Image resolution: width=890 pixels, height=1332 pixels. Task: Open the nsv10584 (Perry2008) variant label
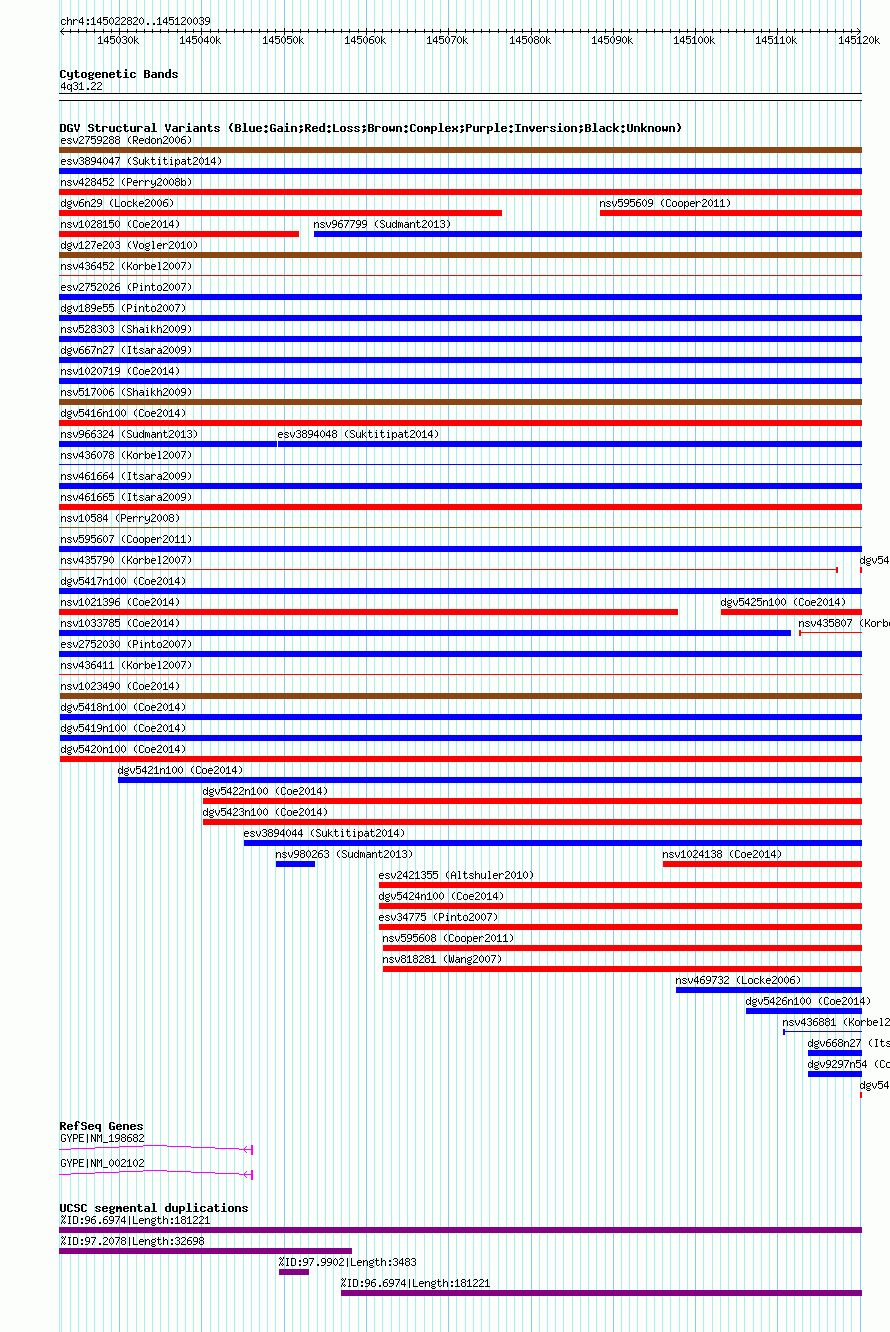120,518
